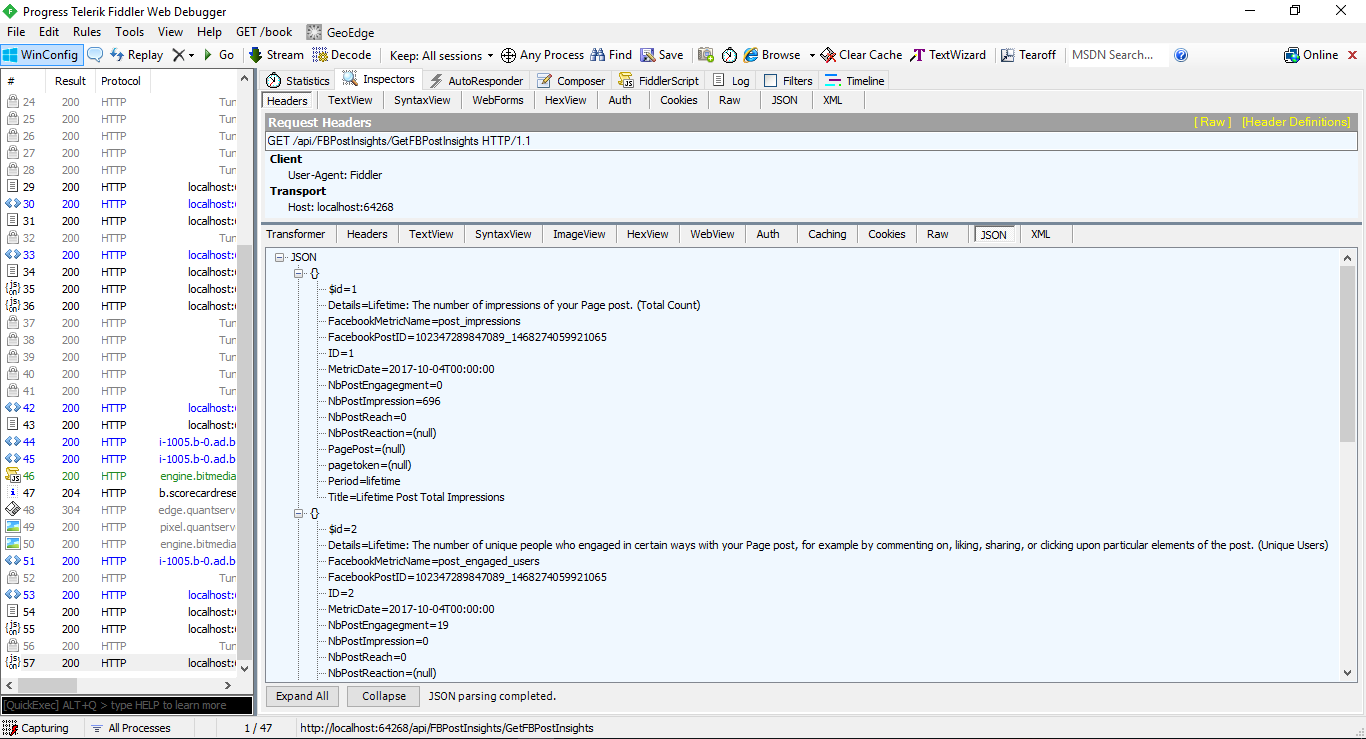Click the WinConfig toolbar button

(41, 55)
